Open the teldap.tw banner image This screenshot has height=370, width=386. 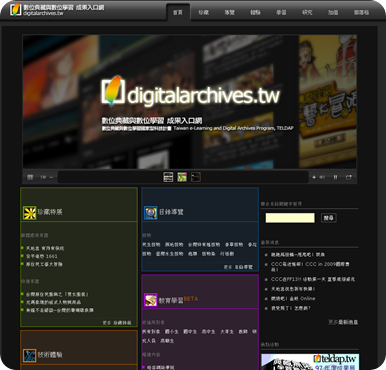coord(310,362)
